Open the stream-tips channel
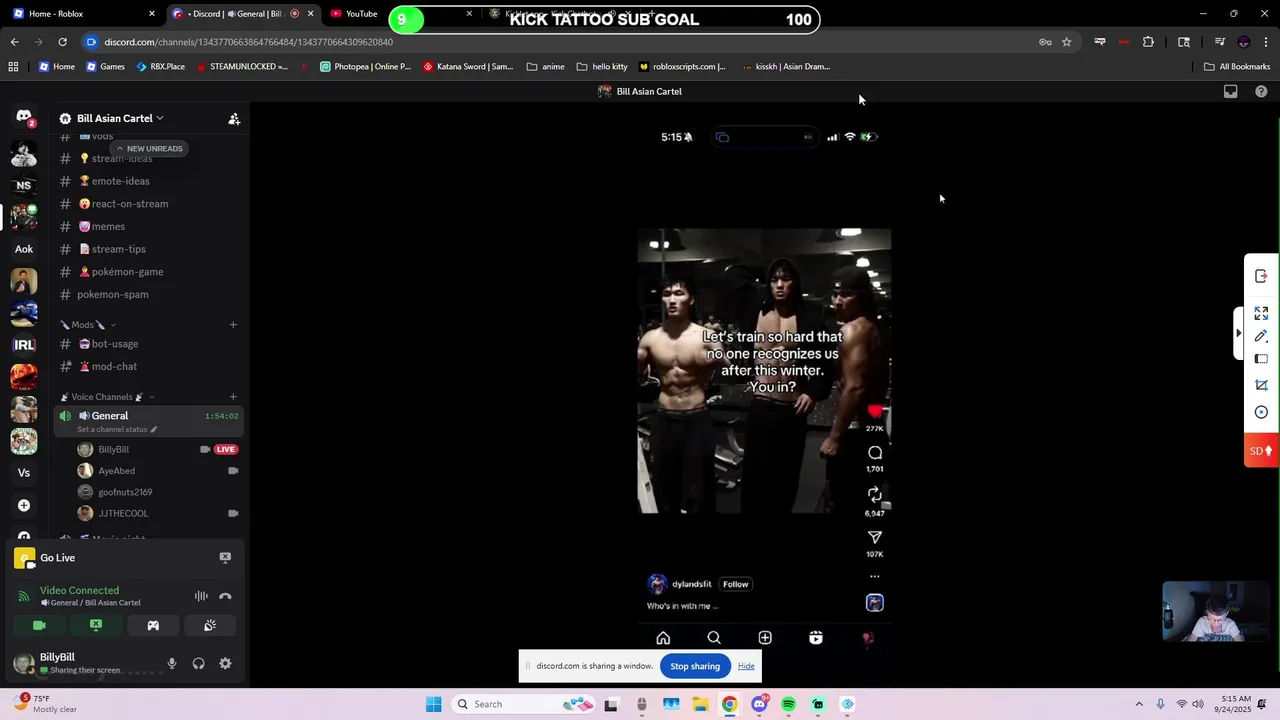 [x=149, y=249]
